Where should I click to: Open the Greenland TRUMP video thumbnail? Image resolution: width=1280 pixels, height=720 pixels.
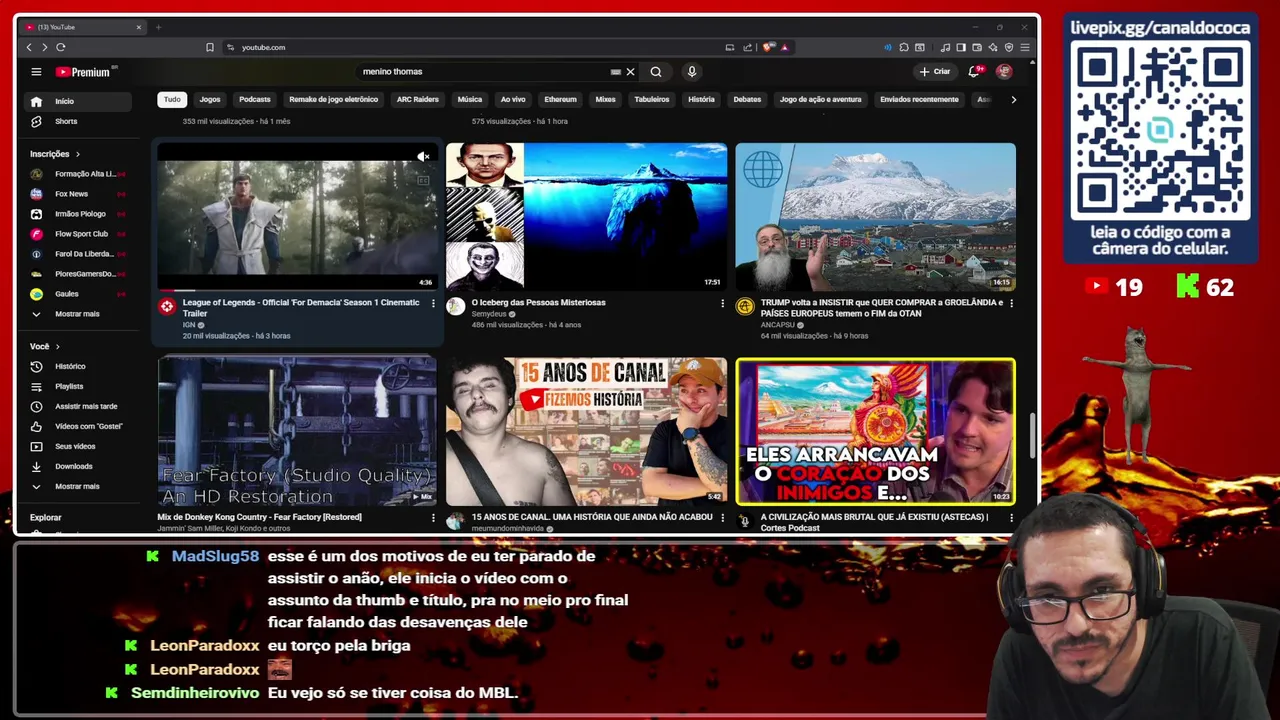pyautogui.click(x=875, y=216)
